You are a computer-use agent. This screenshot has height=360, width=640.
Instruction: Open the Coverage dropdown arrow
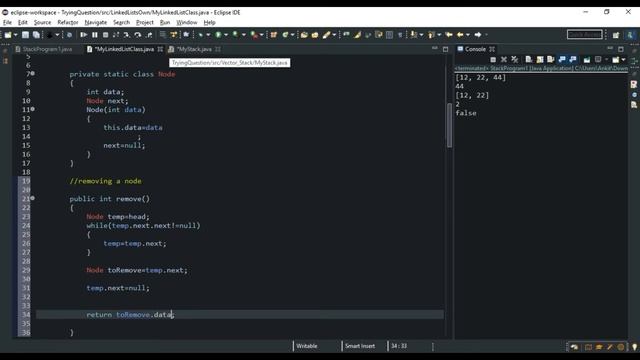[x=244, y=35]
